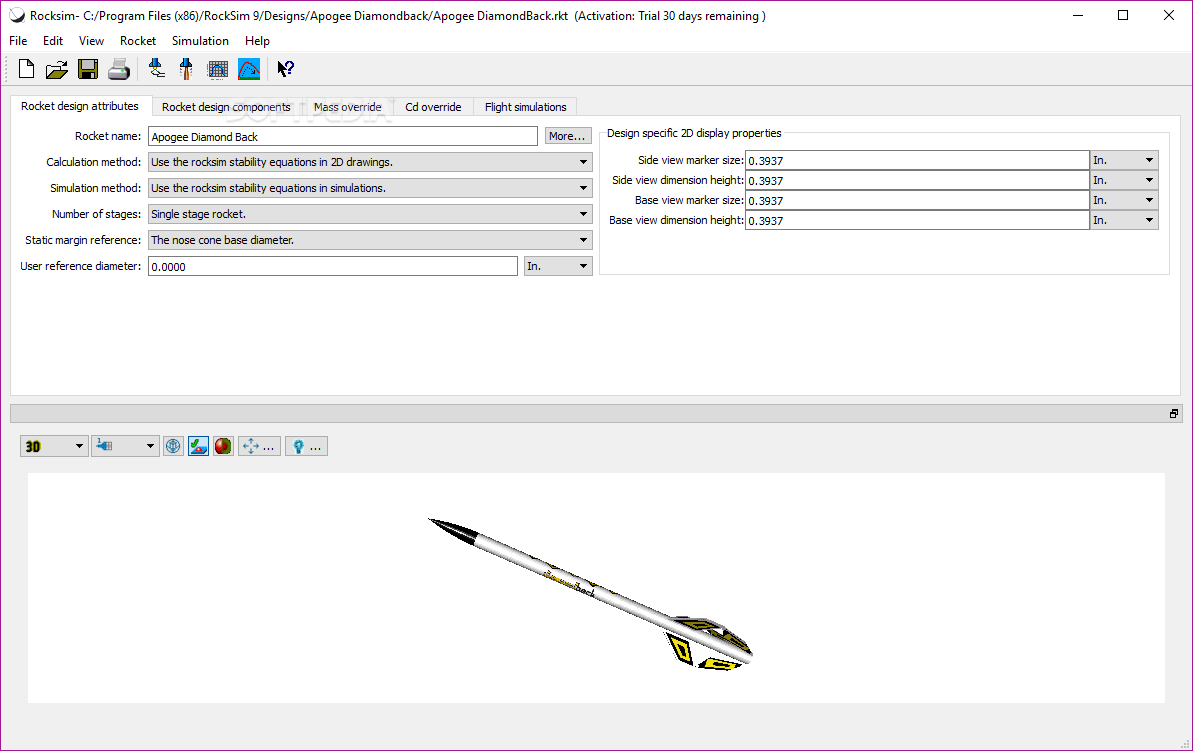Image resolution: width=1193 pixels, height=751 pixels.
Task: Open the flight profile trajectory icon
Action: click(249, 69)
